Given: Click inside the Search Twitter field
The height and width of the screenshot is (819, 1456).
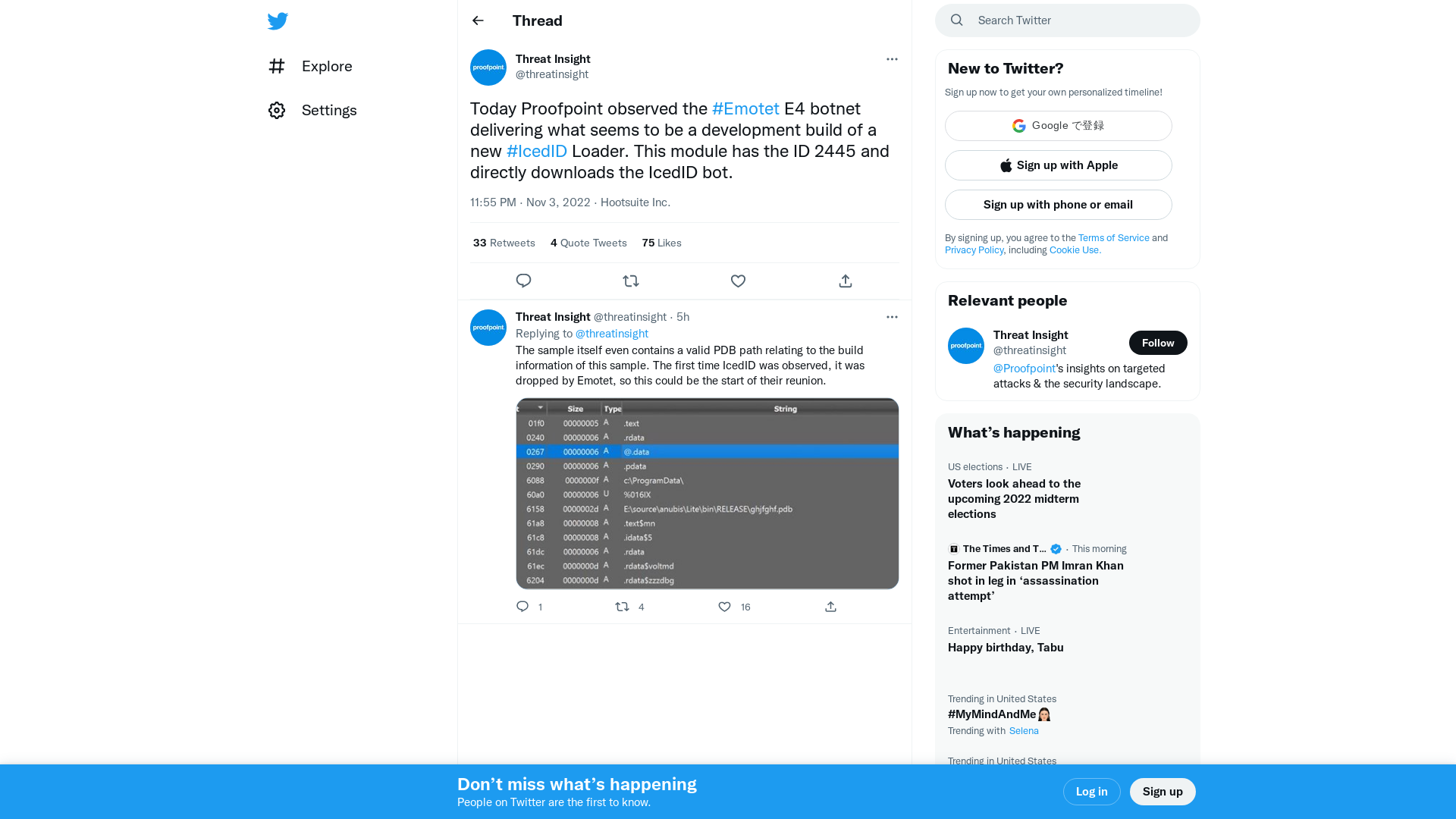Looking at the screenshot, I should 1062,20.
